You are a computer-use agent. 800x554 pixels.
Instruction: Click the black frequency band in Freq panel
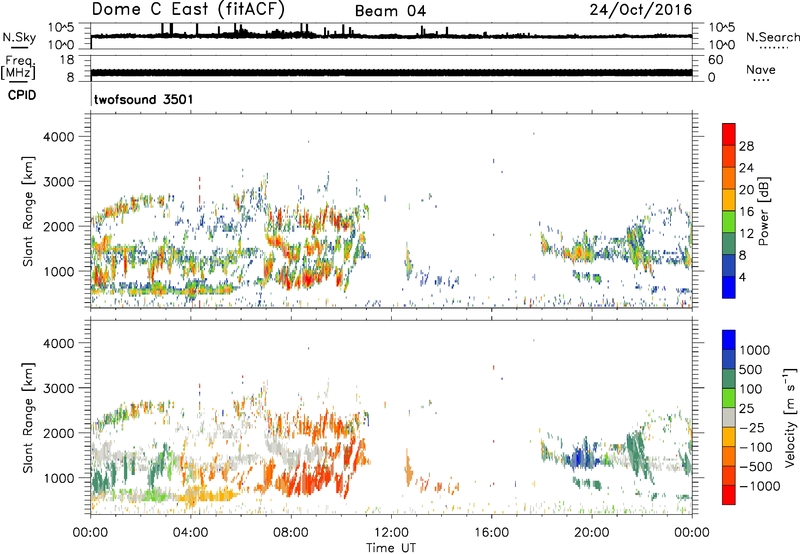391,72
